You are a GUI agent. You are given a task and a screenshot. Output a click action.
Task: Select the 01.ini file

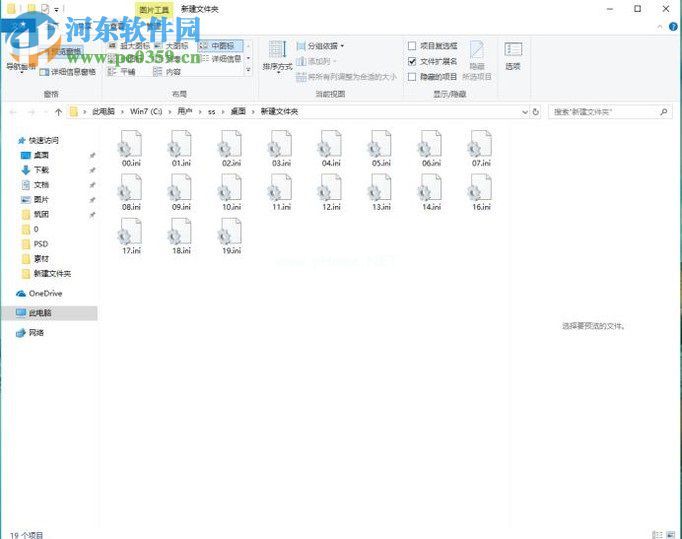(181, 149)
